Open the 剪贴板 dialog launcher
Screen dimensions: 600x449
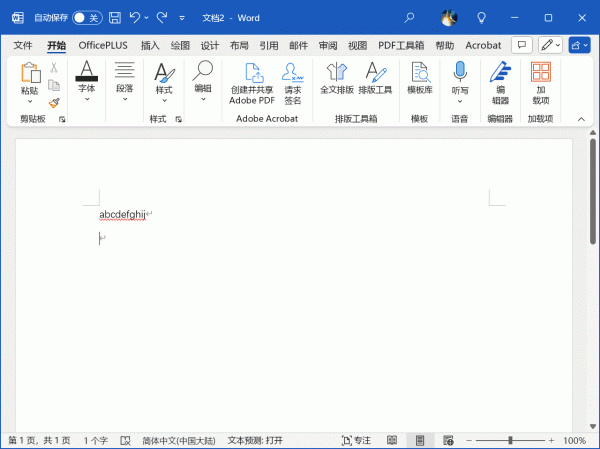click(62, 119)
